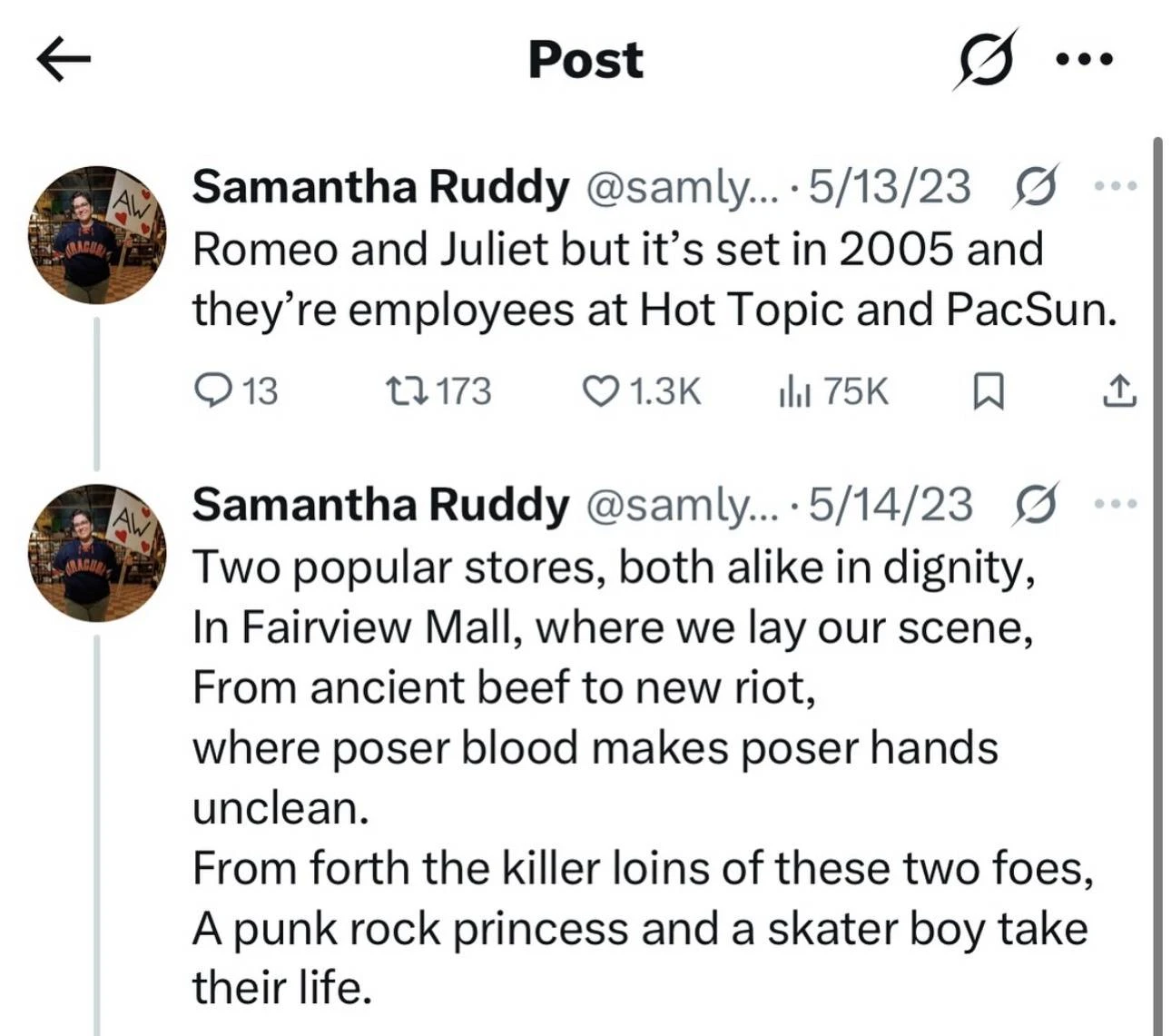
Task: Open more options on the 5/14/23 tweet
Action: [x=1115, y=505]
